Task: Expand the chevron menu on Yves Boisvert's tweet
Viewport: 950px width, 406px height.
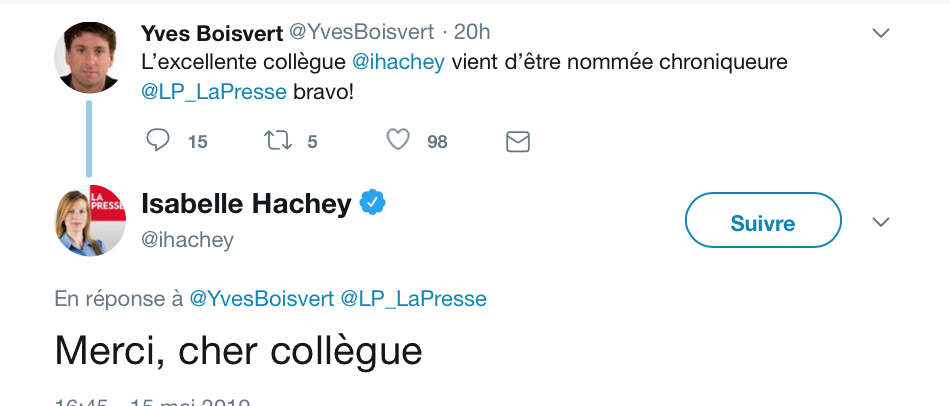Action: point(881,34)
